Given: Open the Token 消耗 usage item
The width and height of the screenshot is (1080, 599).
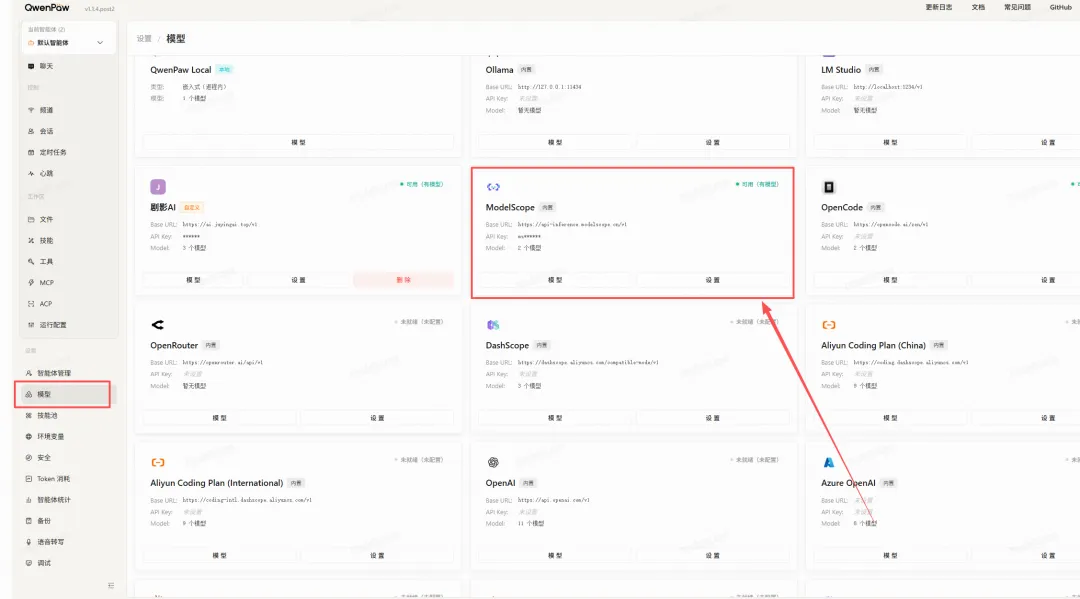Looking at the screenshot, I should click(66, 479).
